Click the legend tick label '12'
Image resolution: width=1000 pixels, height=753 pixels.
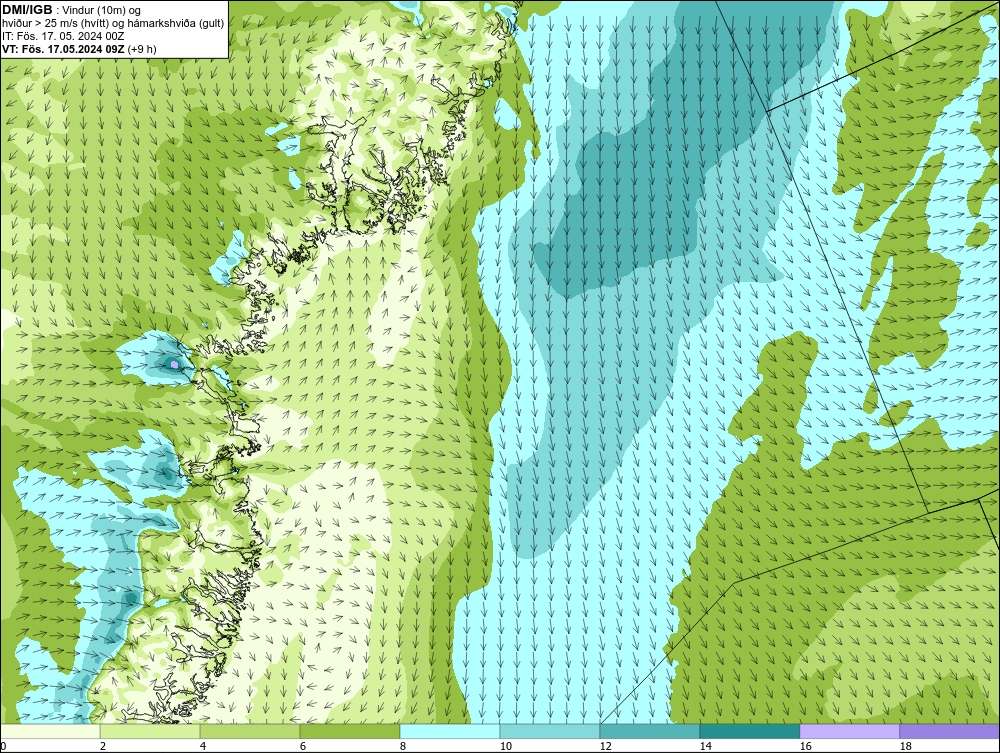(606, 746)
